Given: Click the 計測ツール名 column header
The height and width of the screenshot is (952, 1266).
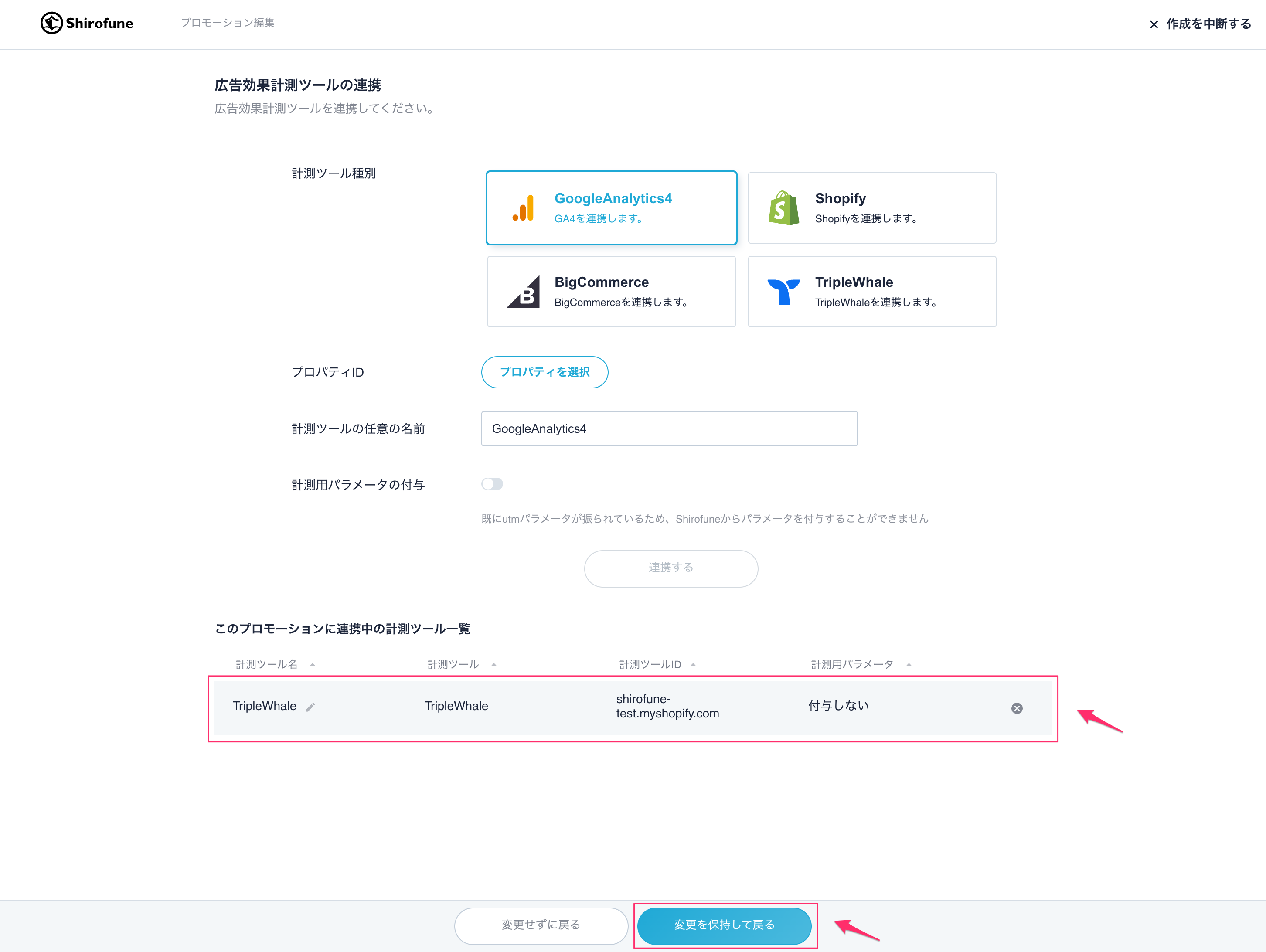Looking at the screenshot, I should point(267,665).
